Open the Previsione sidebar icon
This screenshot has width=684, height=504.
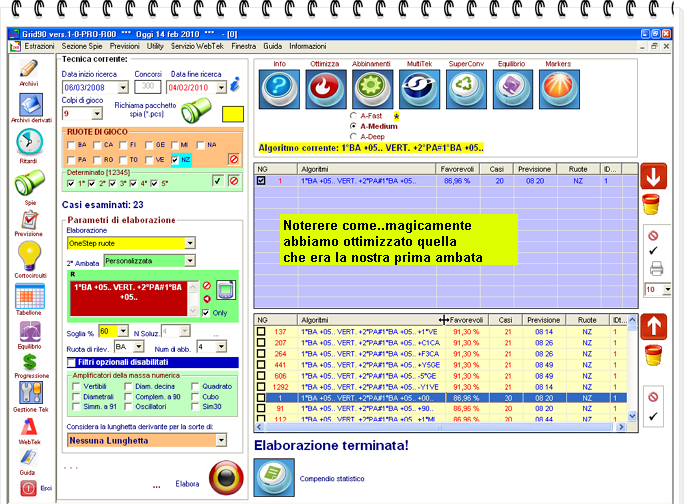(30, 220)
